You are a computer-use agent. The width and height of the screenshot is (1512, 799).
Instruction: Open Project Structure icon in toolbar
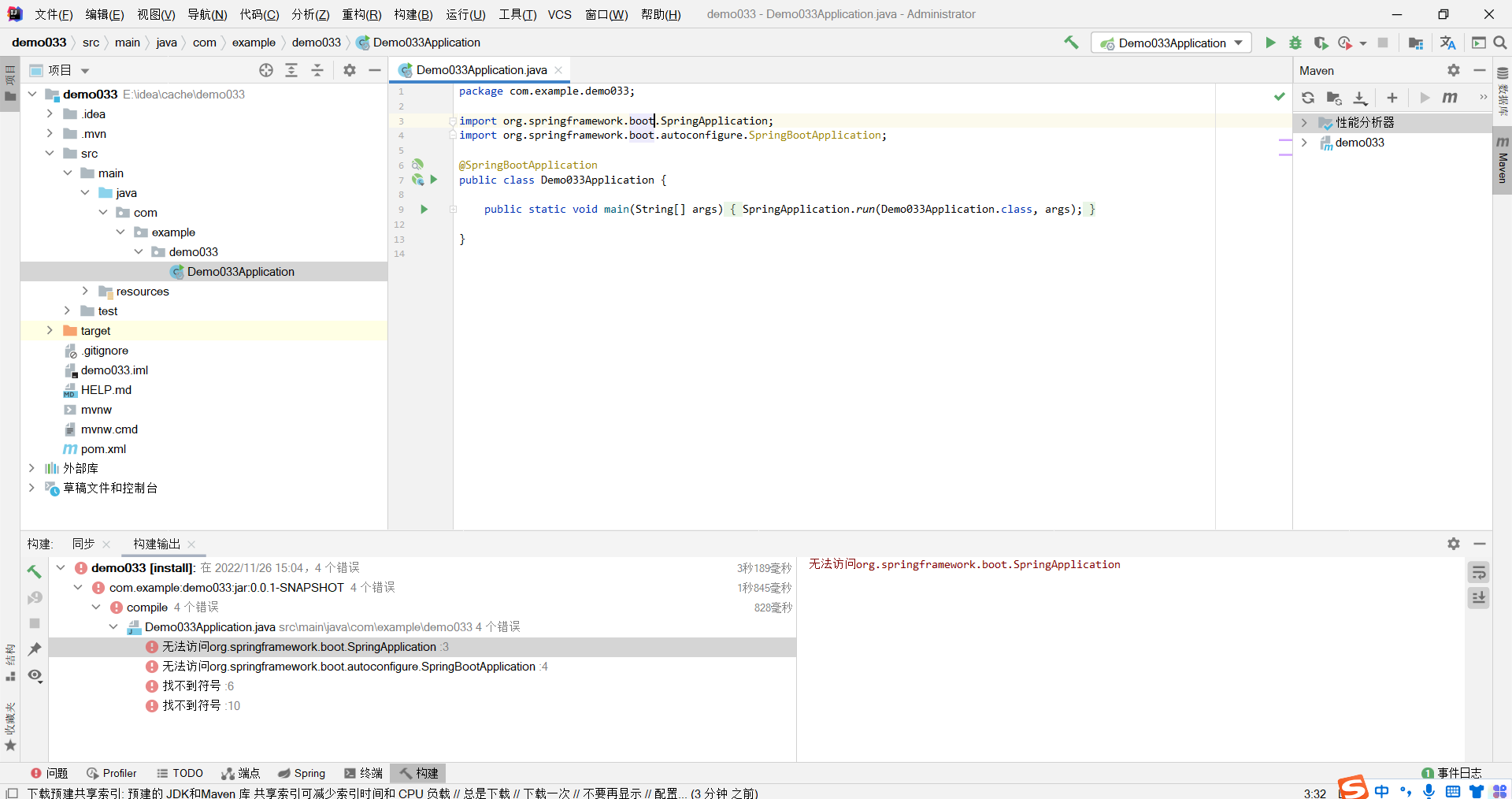pyautogui.click(x=1416, y=43)
